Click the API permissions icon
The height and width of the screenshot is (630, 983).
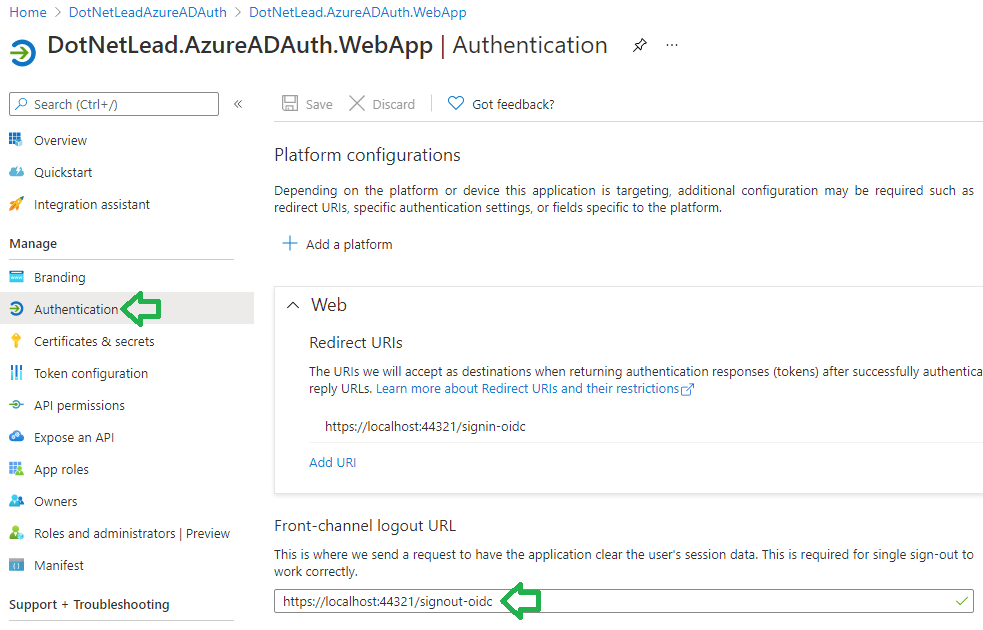16,405
